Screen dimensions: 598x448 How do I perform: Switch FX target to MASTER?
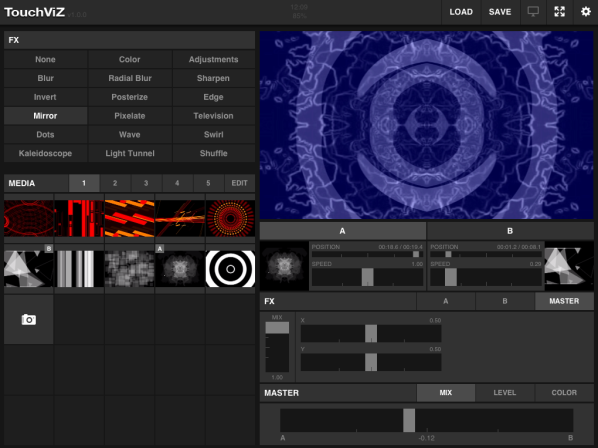click(x=564, y=301)
